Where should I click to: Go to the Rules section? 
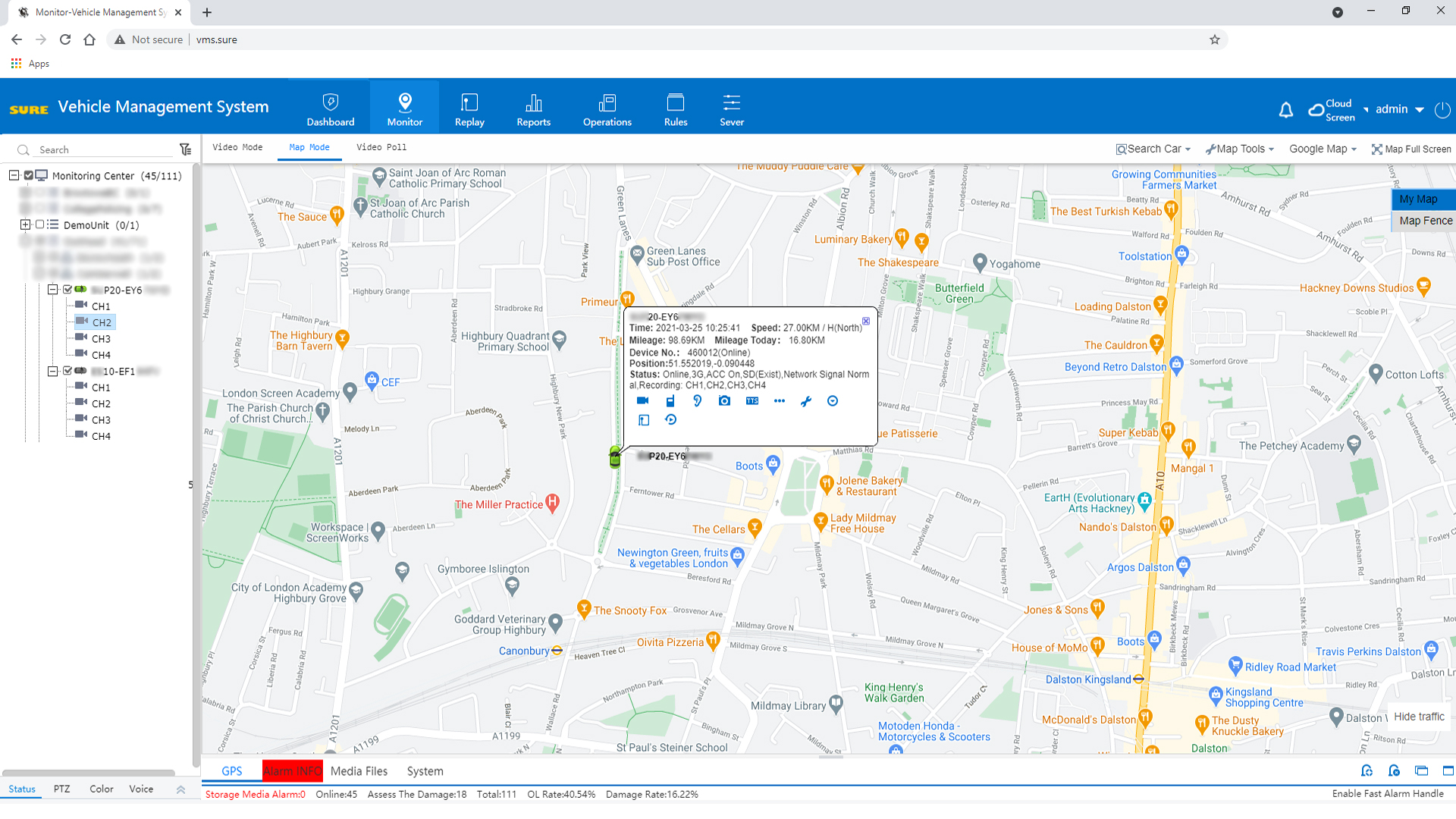tap(676, 109)
